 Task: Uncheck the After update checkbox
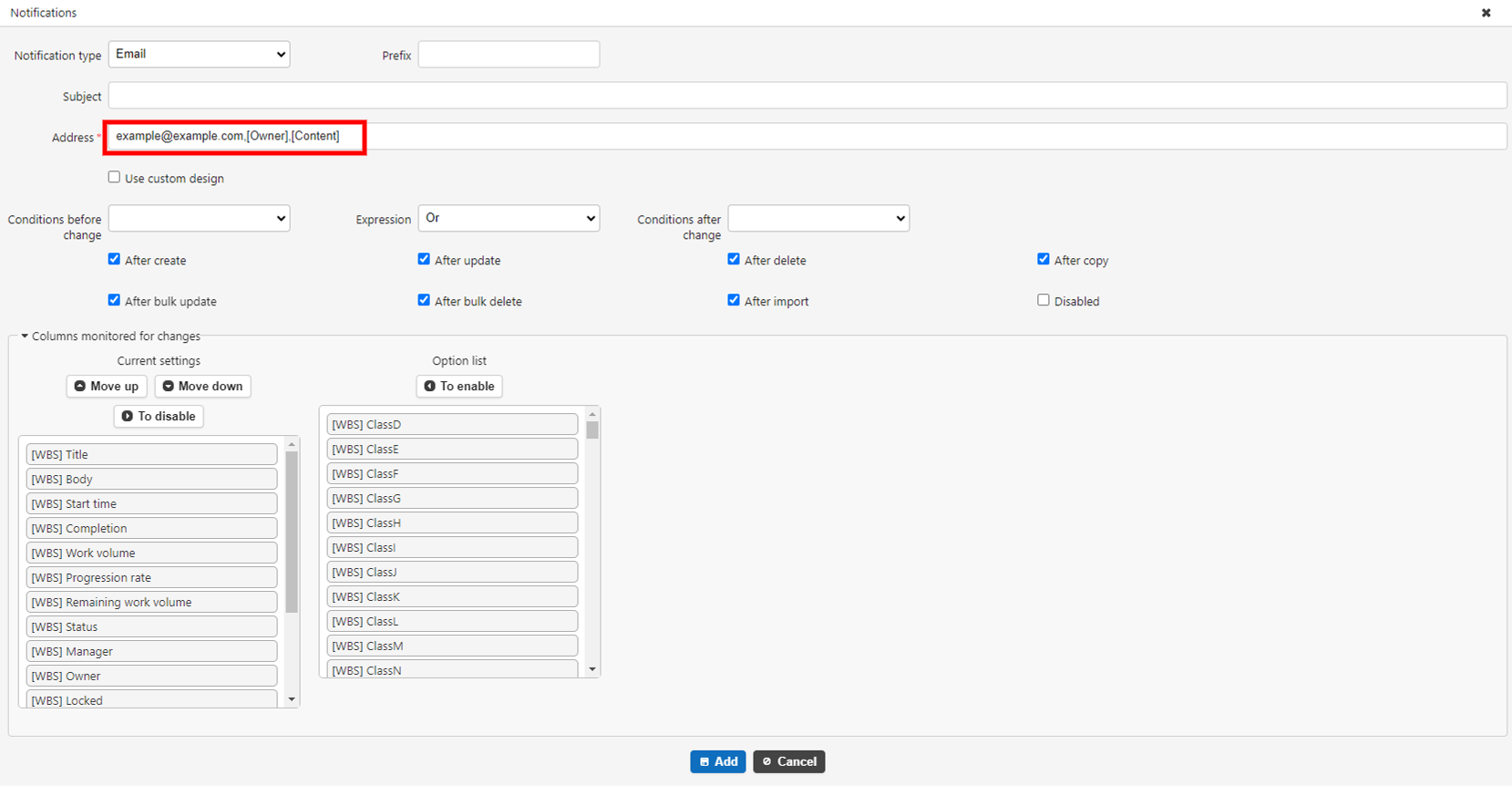point(424,259)
